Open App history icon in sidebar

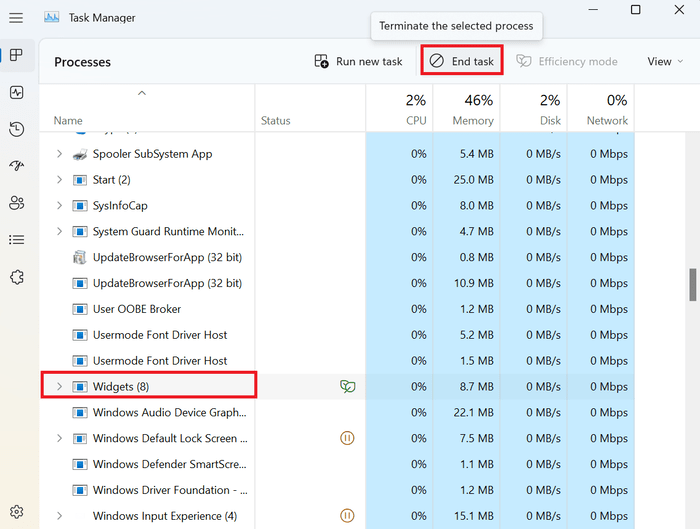17,129
